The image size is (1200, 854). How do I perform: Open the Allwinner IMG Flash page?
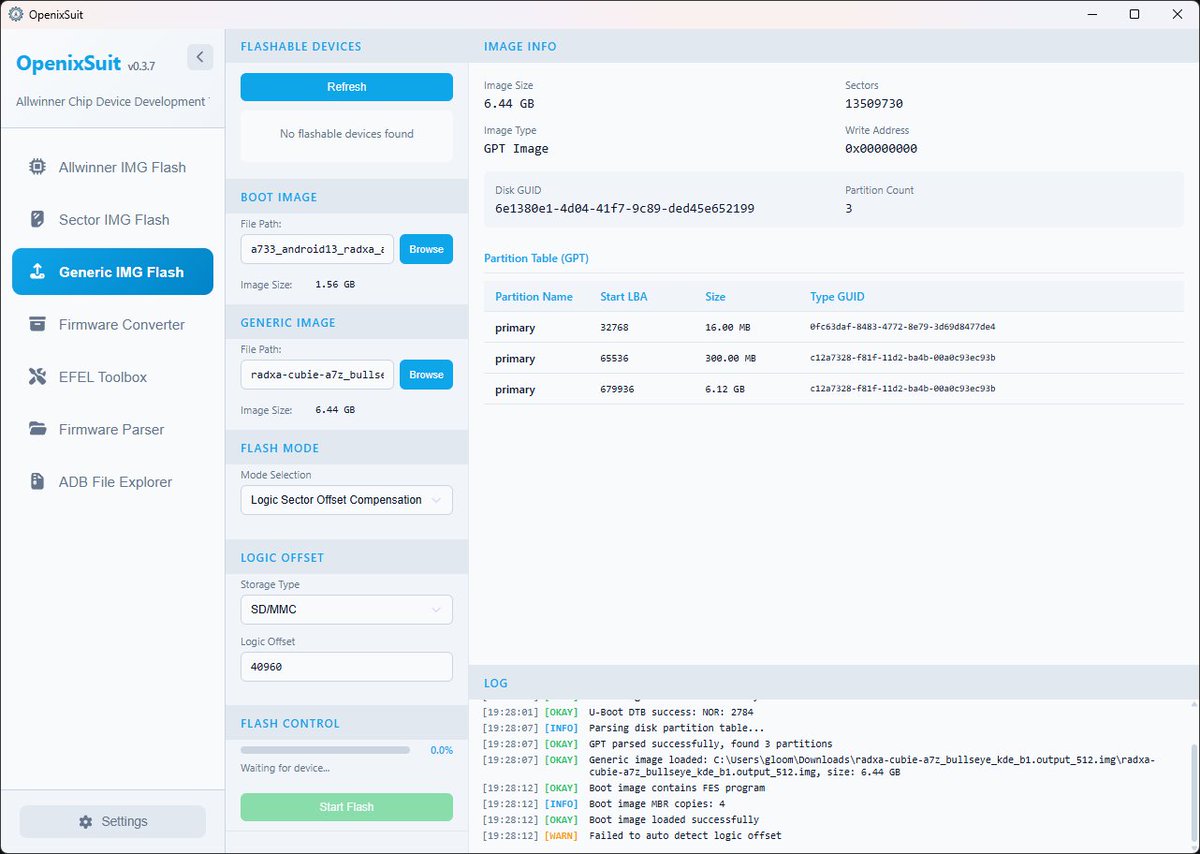(x=112, y=167)
